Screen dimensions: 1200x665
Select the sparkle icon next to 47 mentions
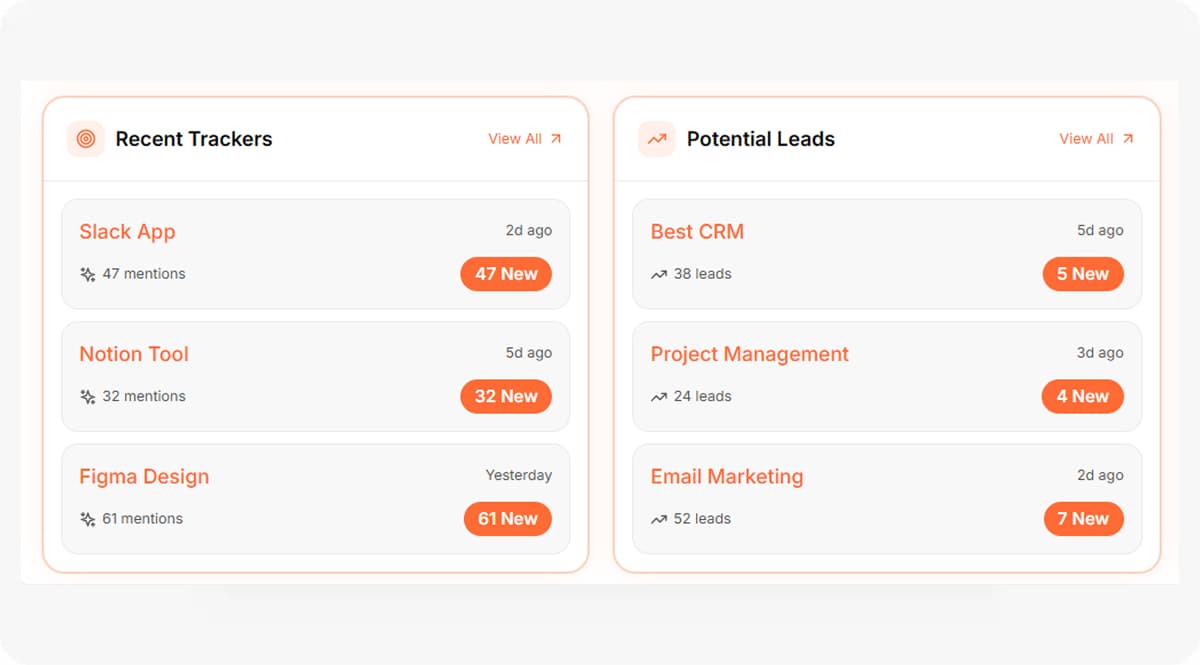click(88, 273)
